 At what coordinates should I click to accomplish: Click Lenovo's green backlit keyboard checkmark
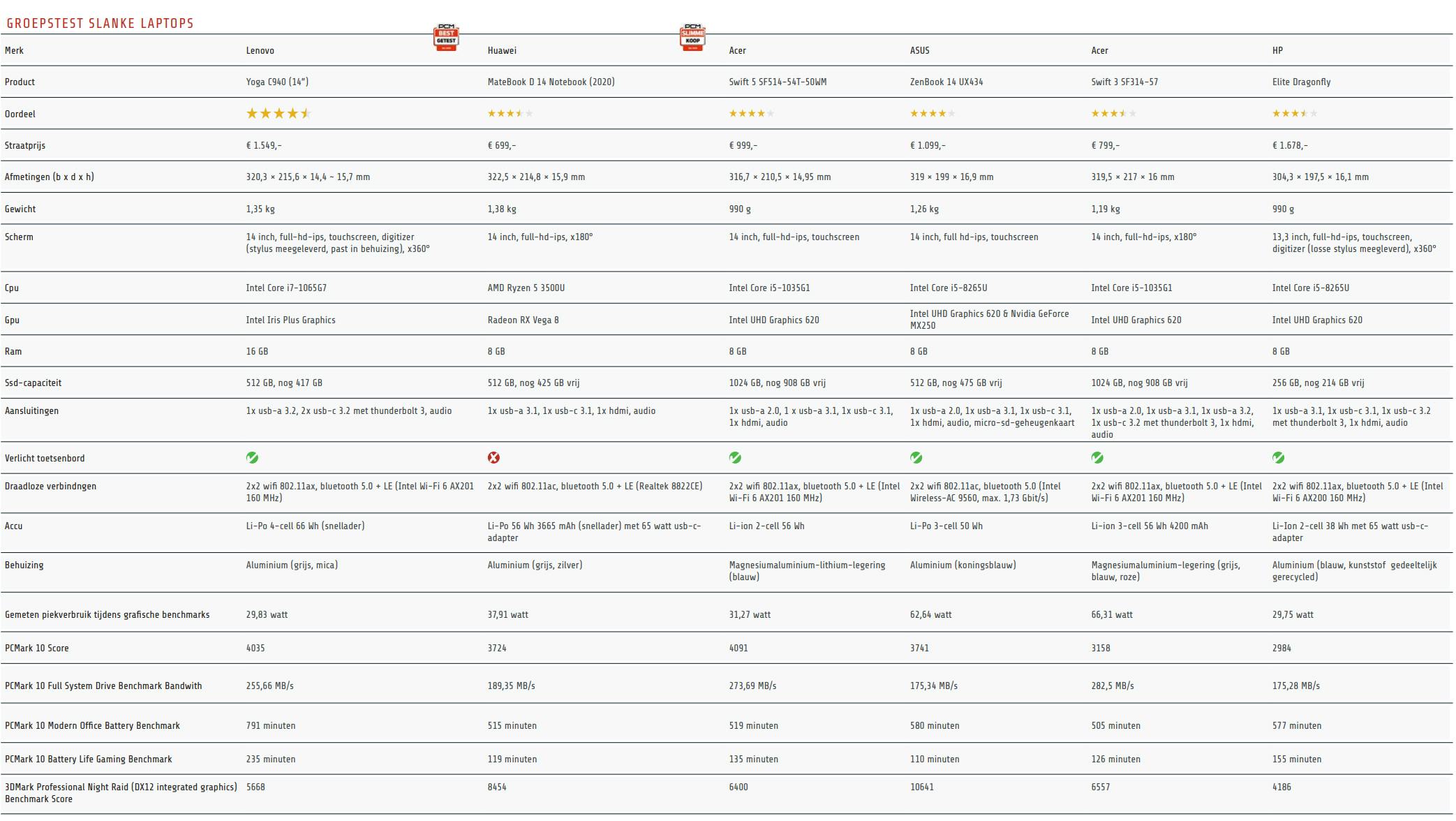(x=252, y=458)
